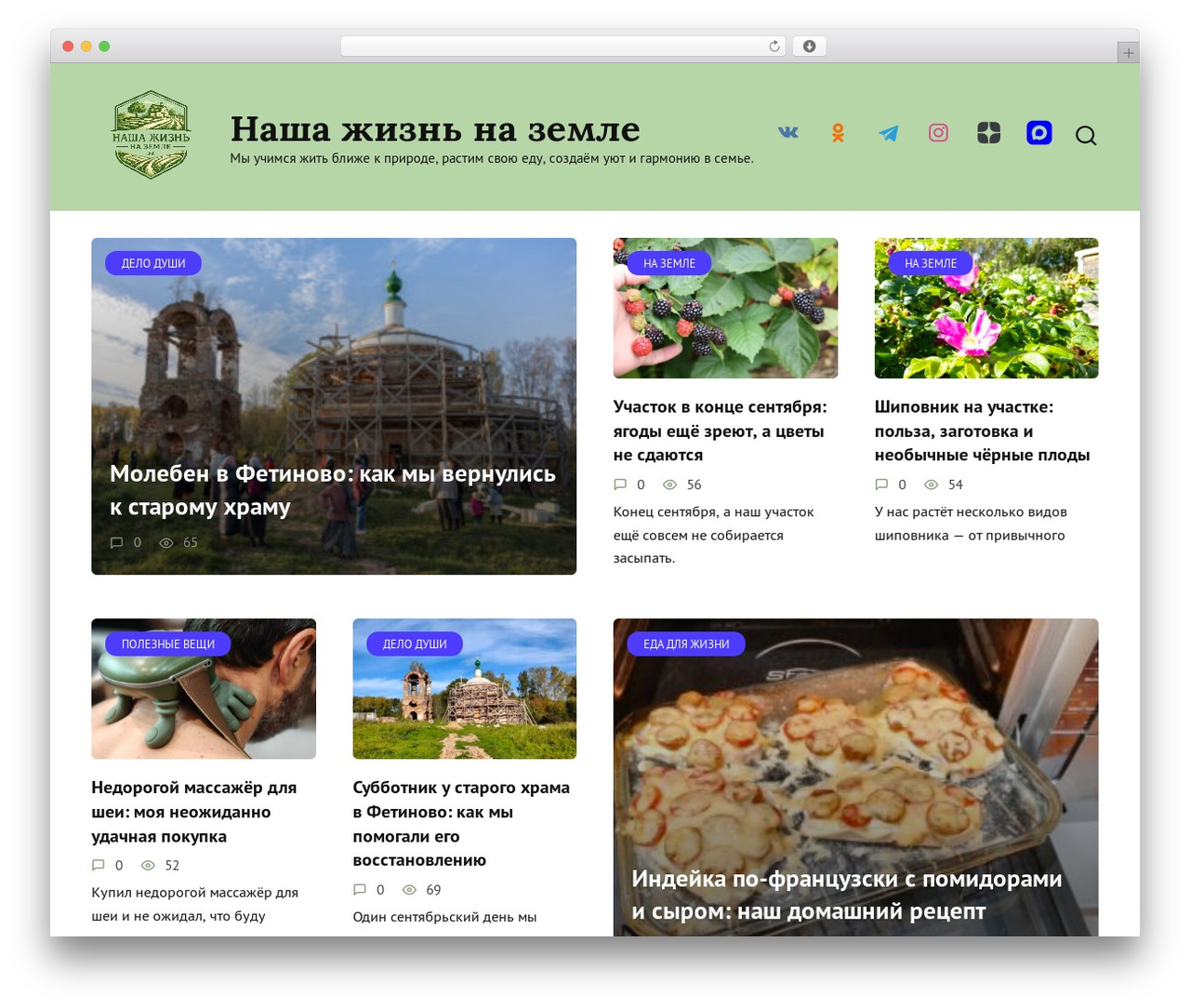The height and width of the screenshot is (1008, 1190).
Task: Click views eye icon showing 56
Action: pyautogui.click(x=669, y=484)
